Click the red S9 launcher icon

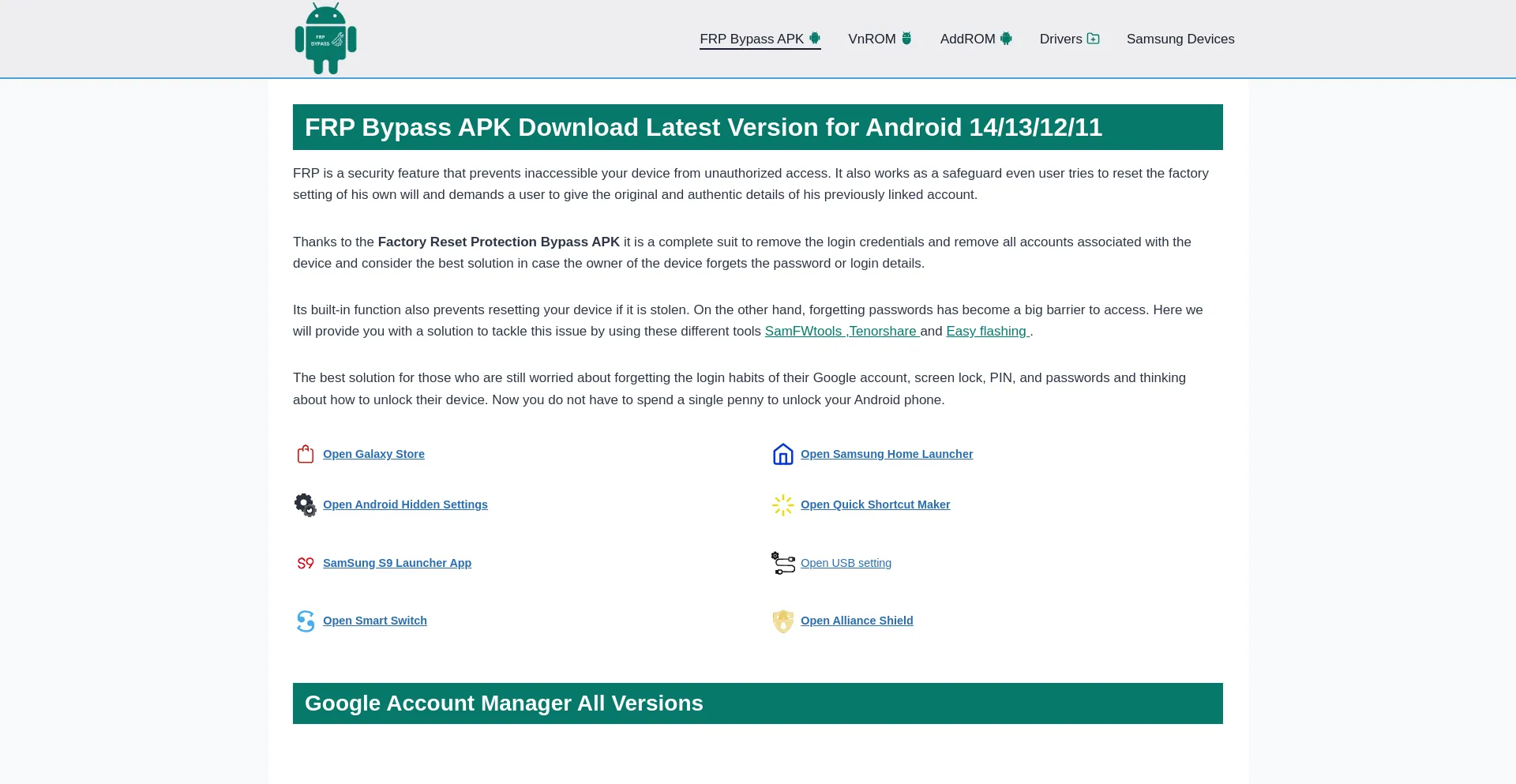[x=306, y=563]
